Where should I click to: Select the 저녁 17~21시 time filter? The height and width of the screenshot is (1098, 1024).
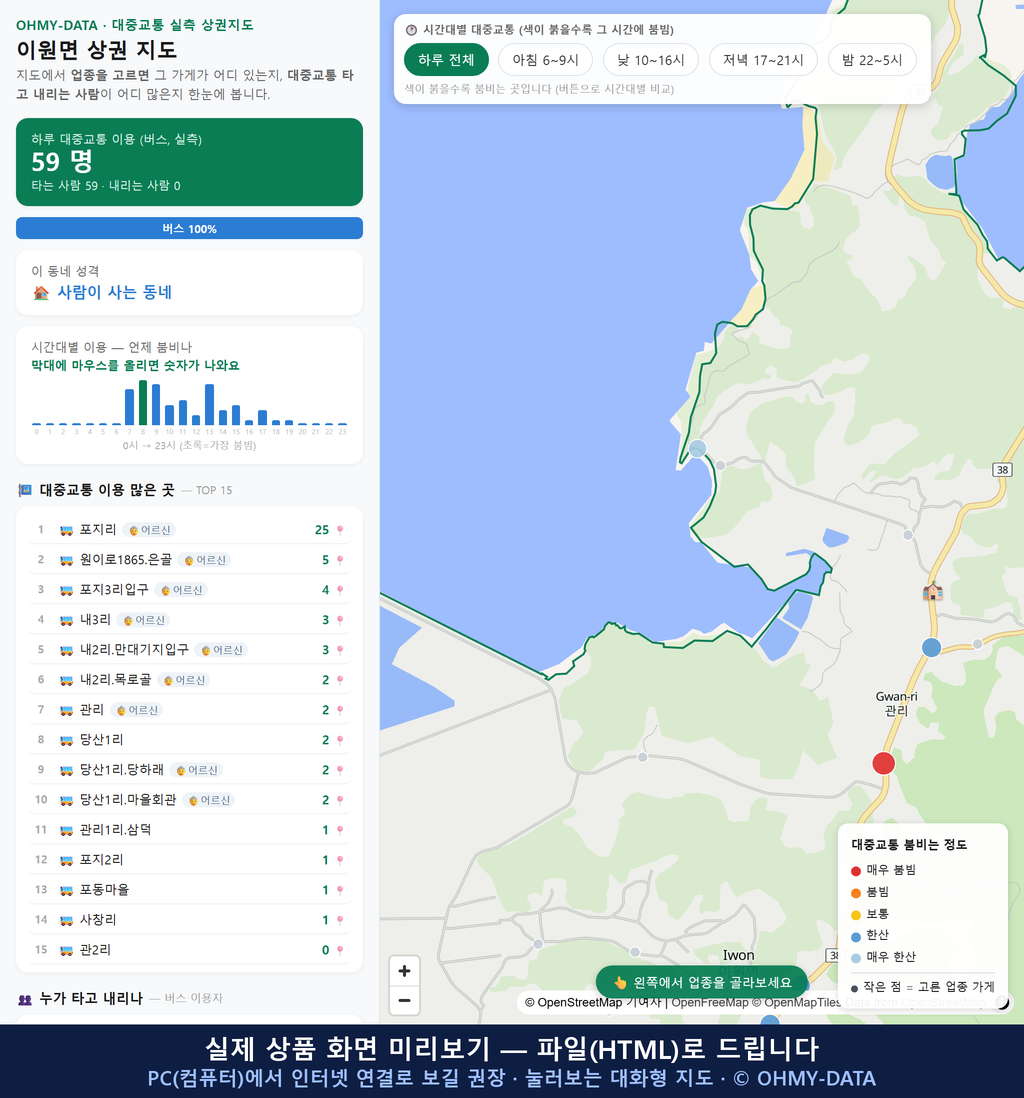[x=763, y=60]
